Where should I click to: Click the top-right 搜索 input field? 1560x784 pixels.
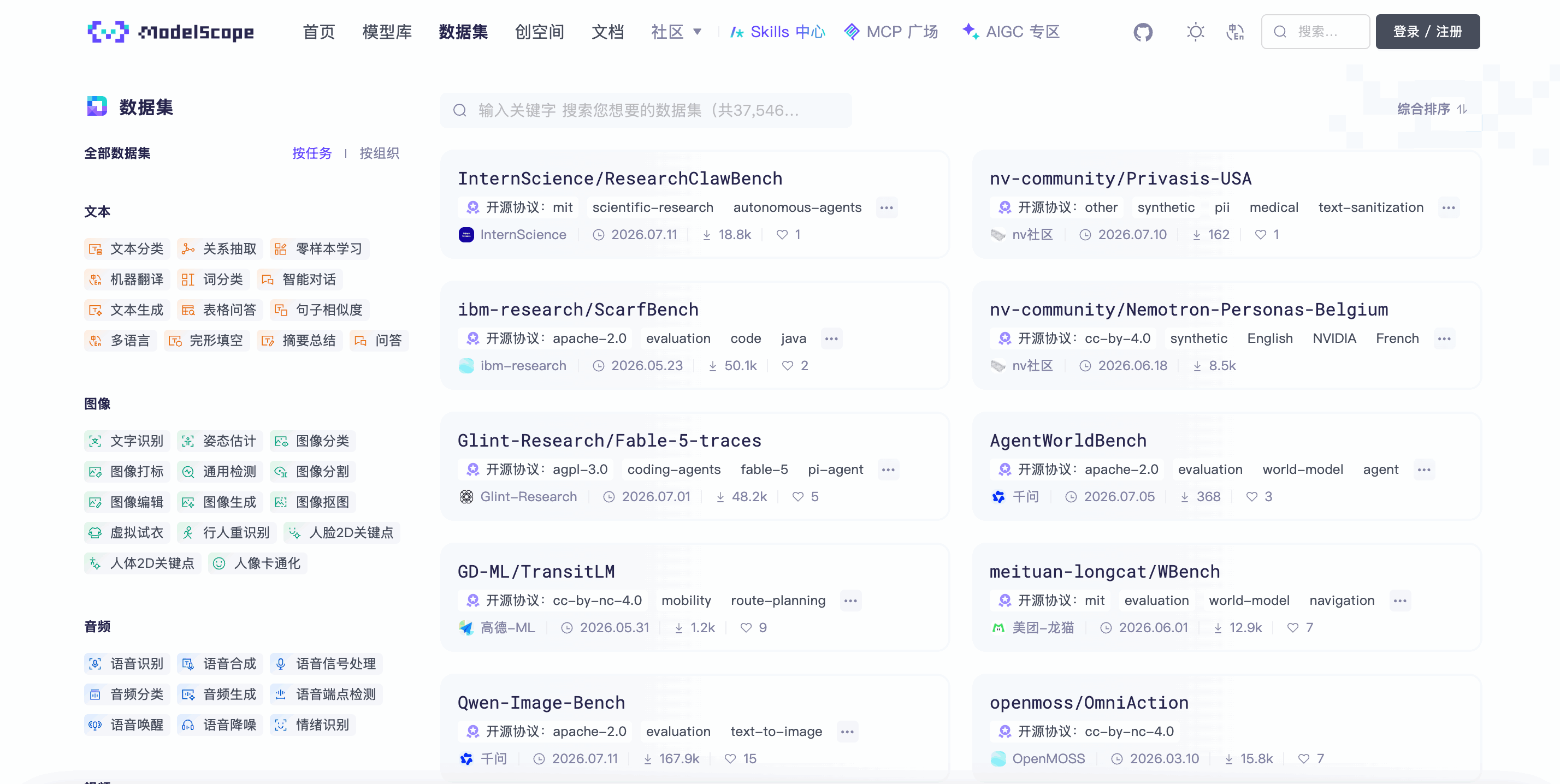(1315, 32)
